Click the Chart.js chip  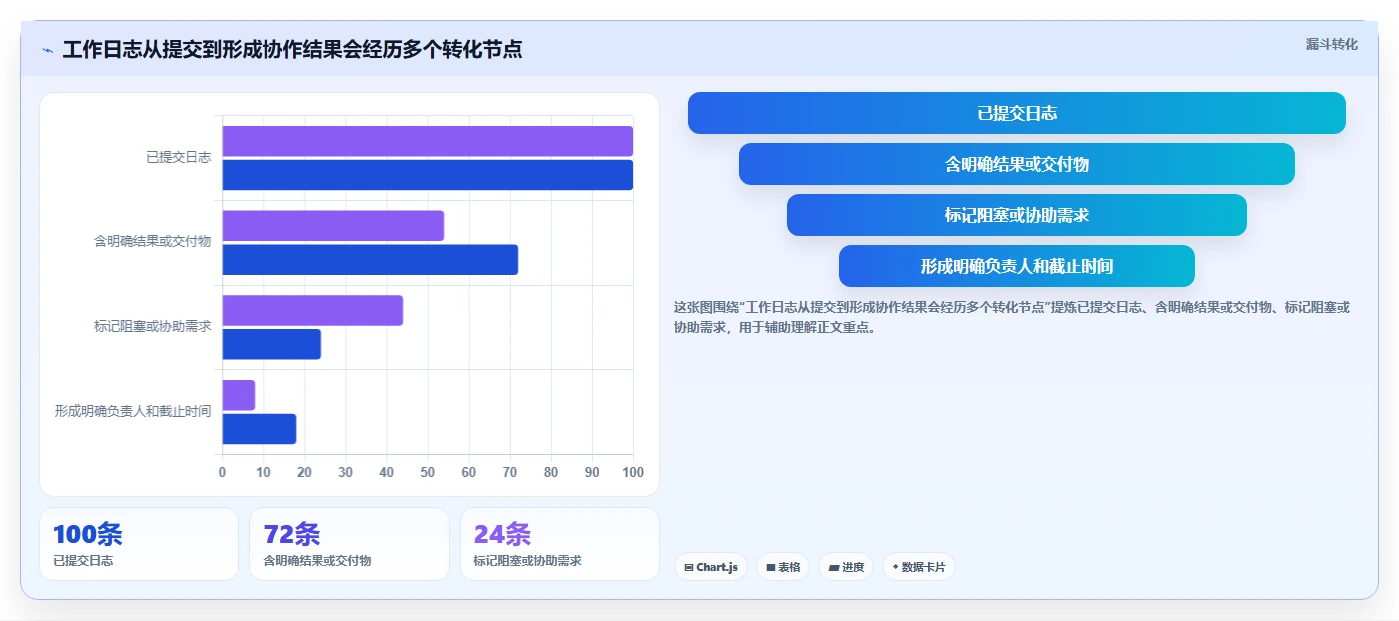711,567
